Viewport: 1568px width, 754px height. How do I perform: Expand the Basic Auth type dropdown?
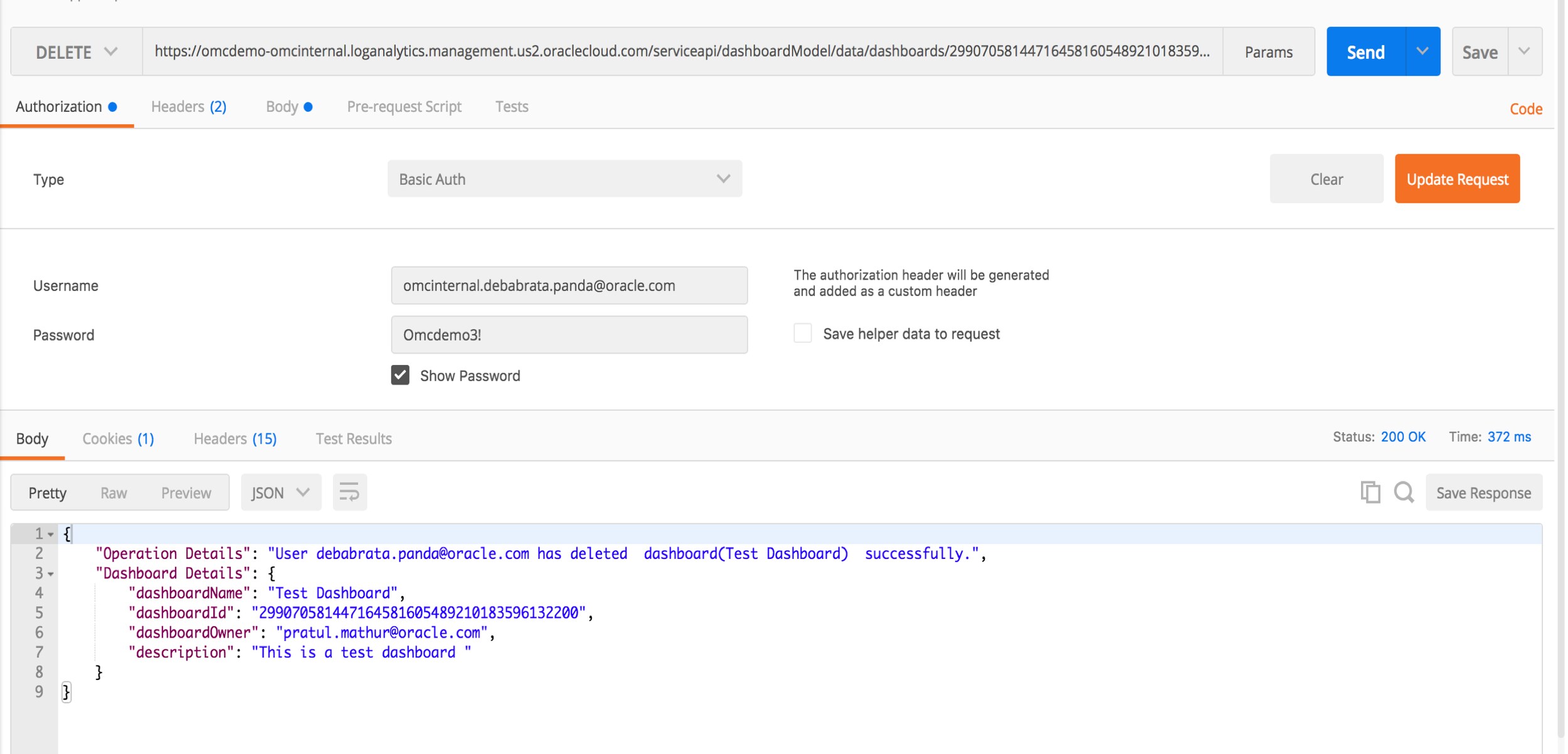coord(564,179)
